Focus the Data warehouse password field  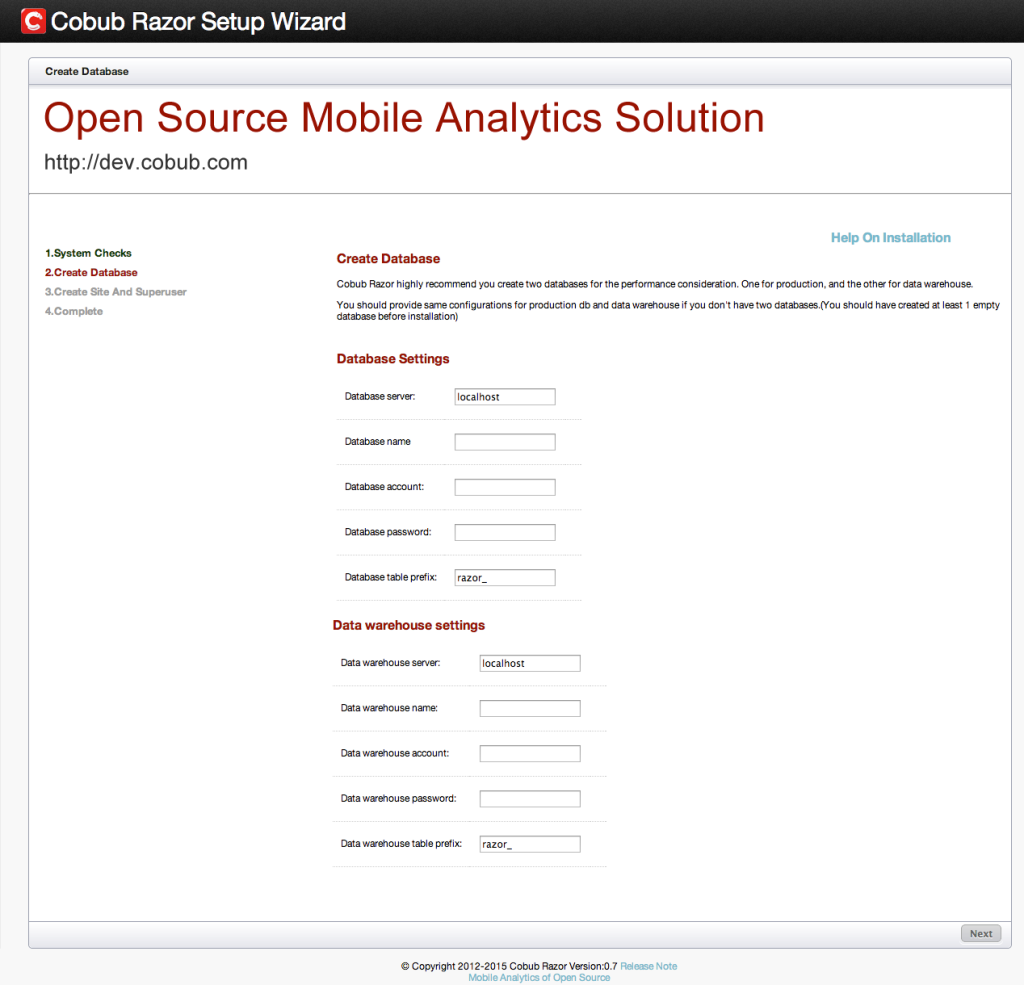530,799
